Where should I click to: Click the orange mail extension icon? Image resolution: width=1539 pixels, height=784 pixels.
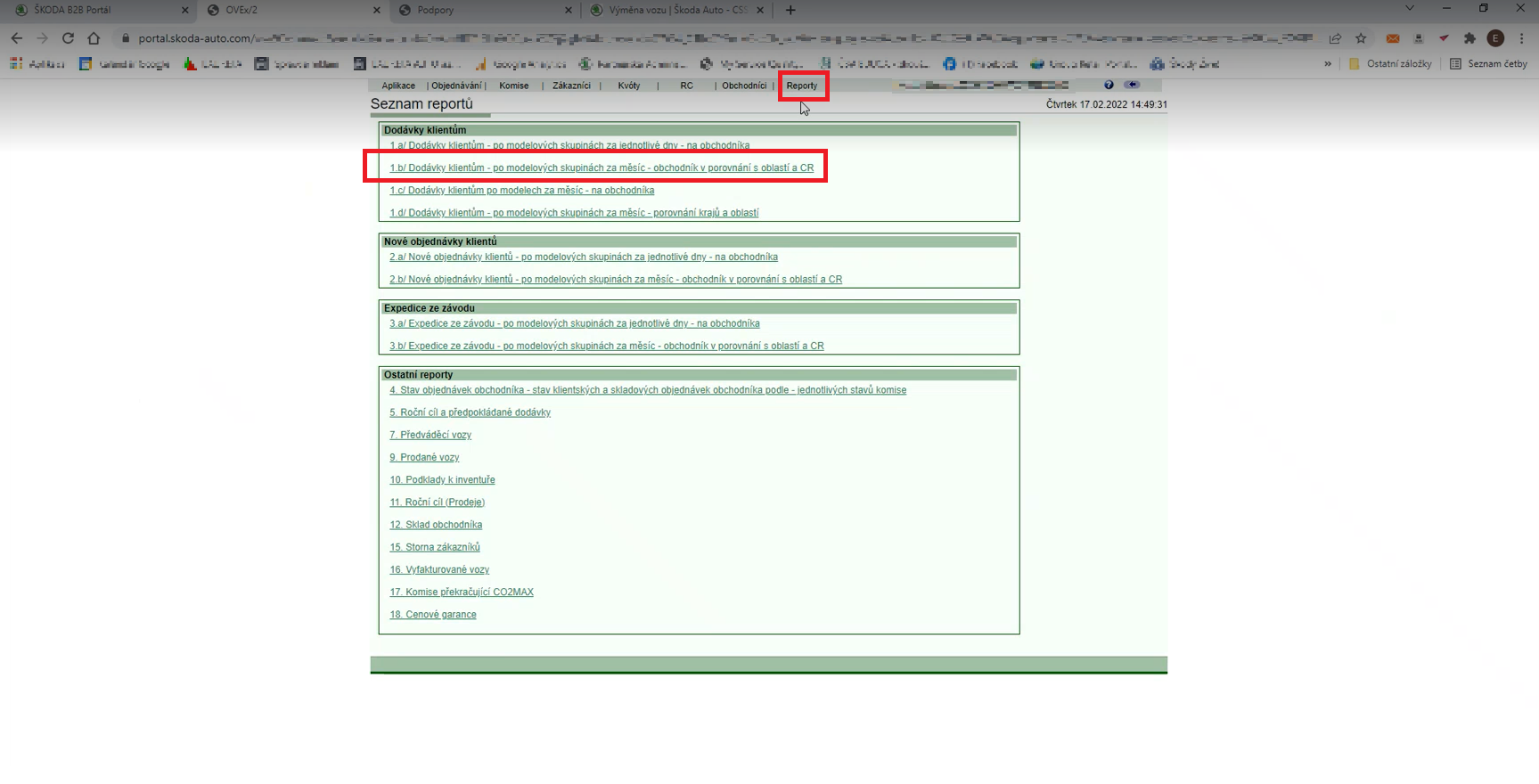tap(1393, 38)
